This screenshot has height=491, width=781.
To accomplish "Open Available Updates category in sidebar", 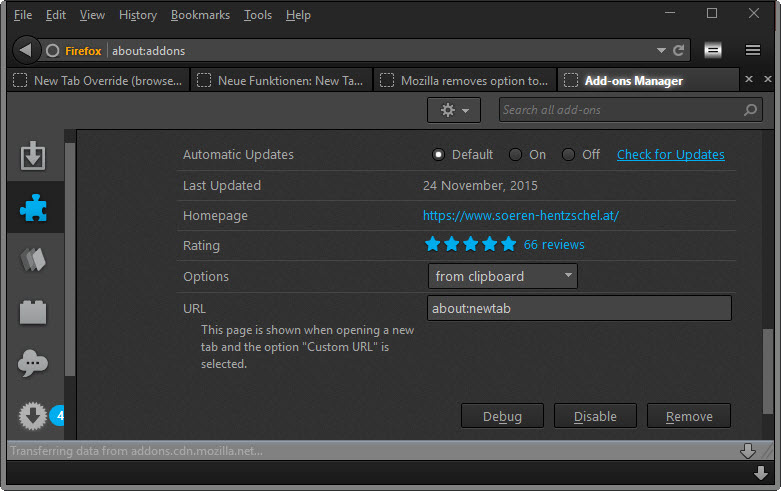I will pos(33,415).
